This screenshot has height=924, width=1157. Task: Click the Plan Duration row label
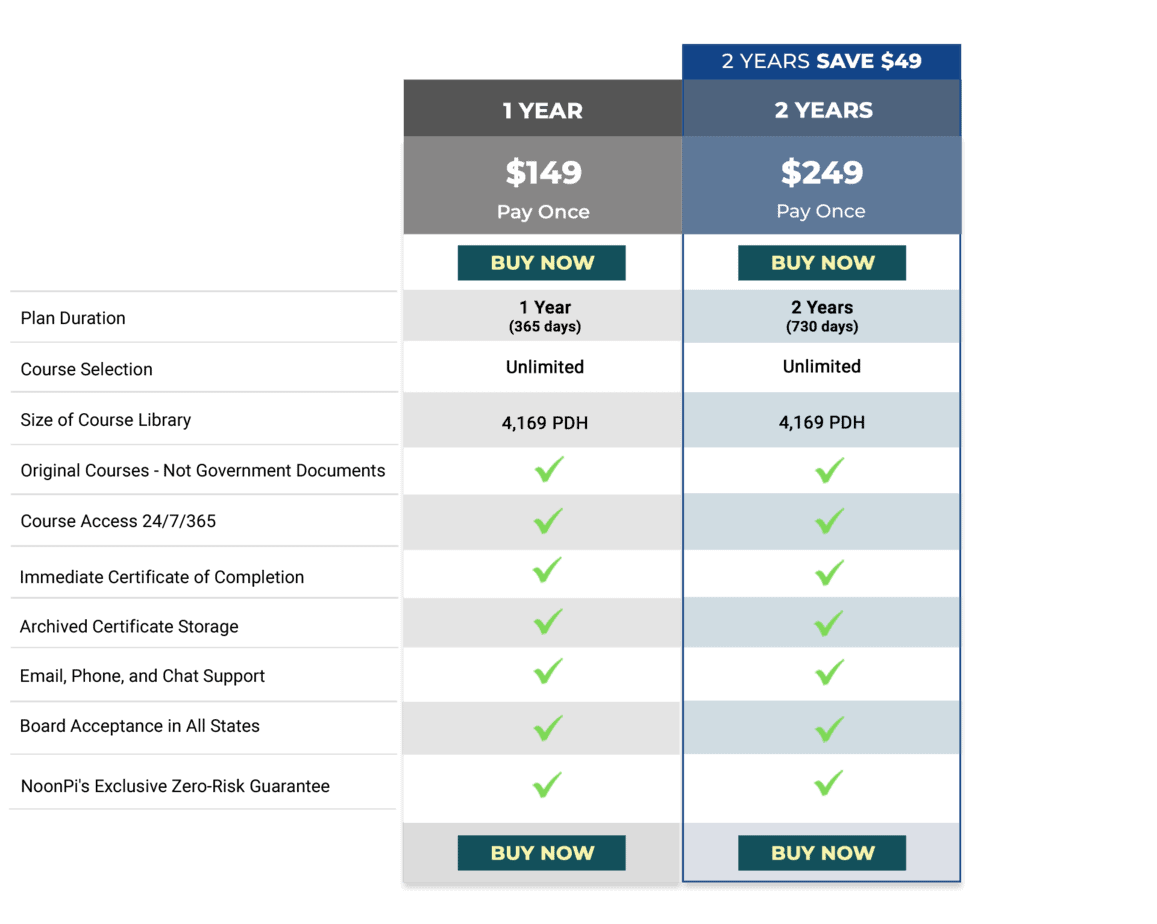click(72, 317)
